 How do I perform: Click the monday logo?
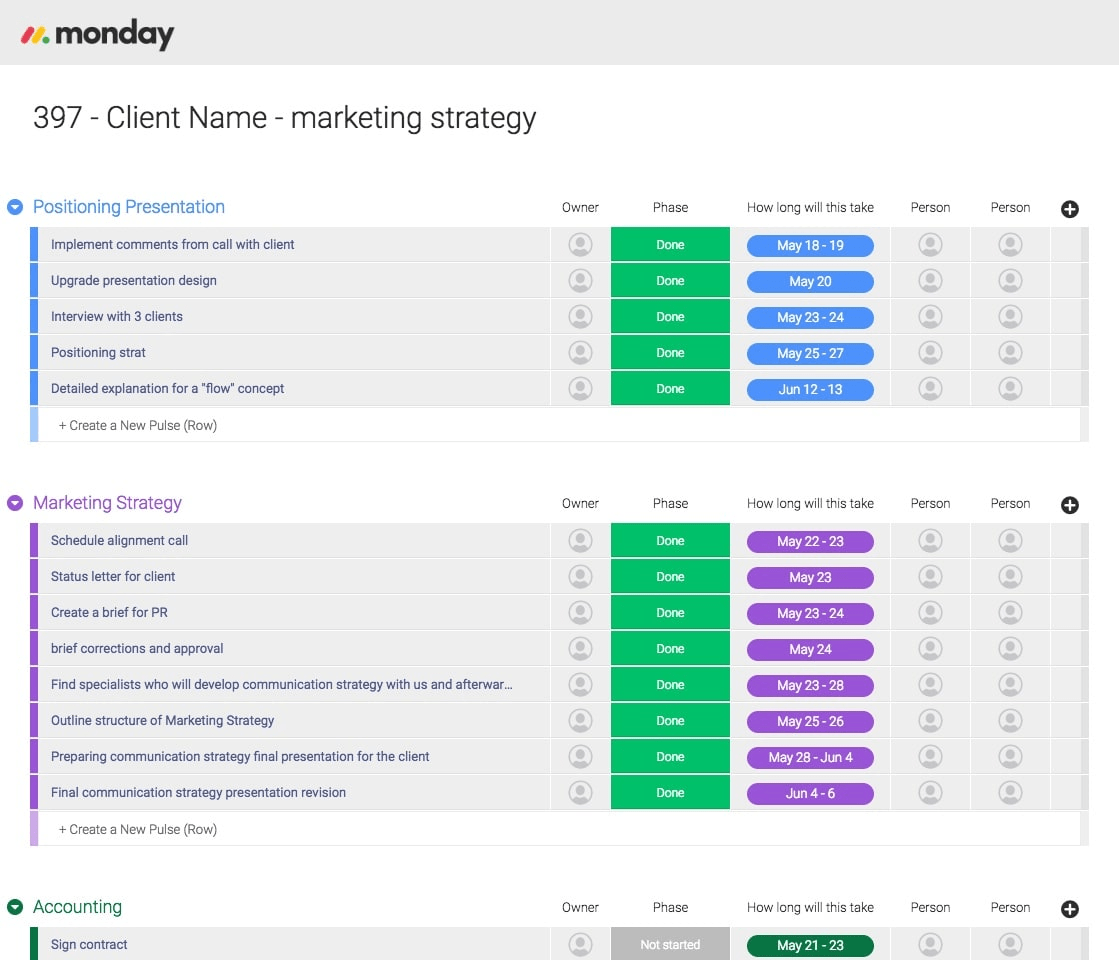pyautogui.click(x=97, y=34)
